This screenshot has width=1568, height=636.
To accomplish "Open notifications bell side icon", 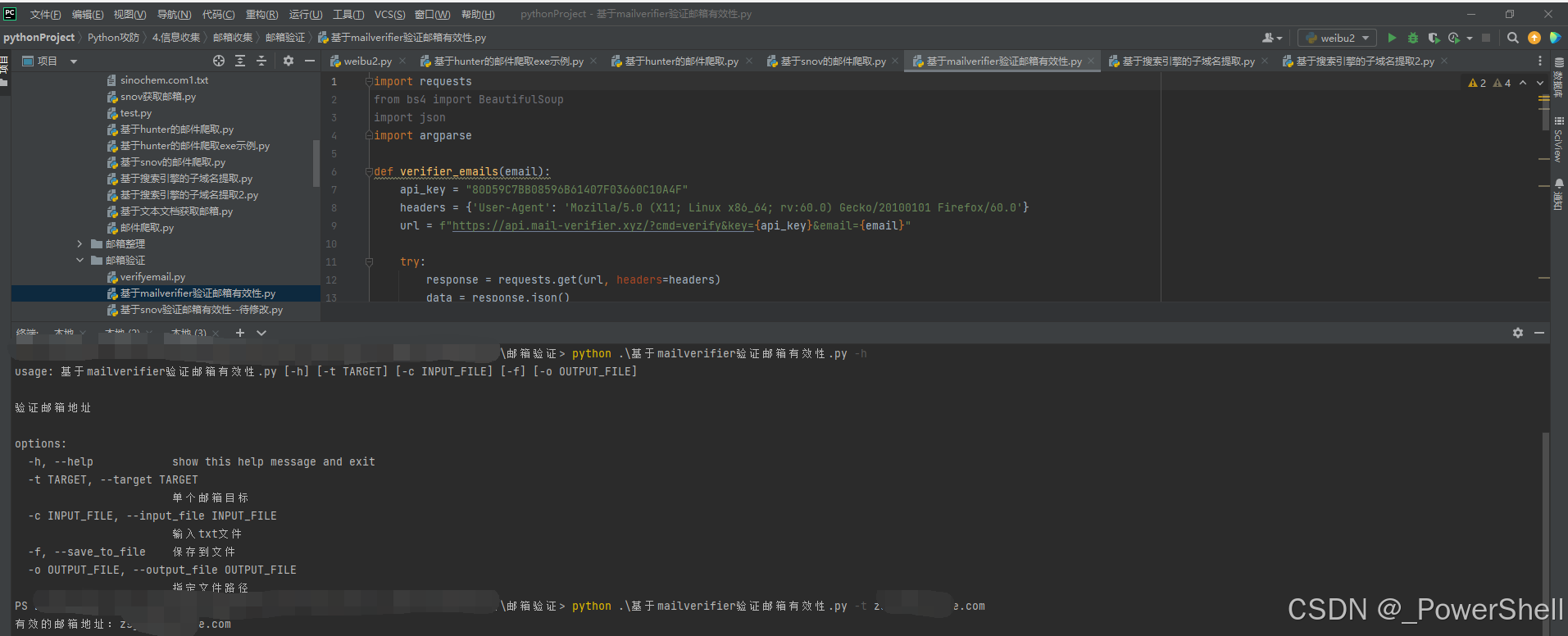I will [x=1558, y=184].
